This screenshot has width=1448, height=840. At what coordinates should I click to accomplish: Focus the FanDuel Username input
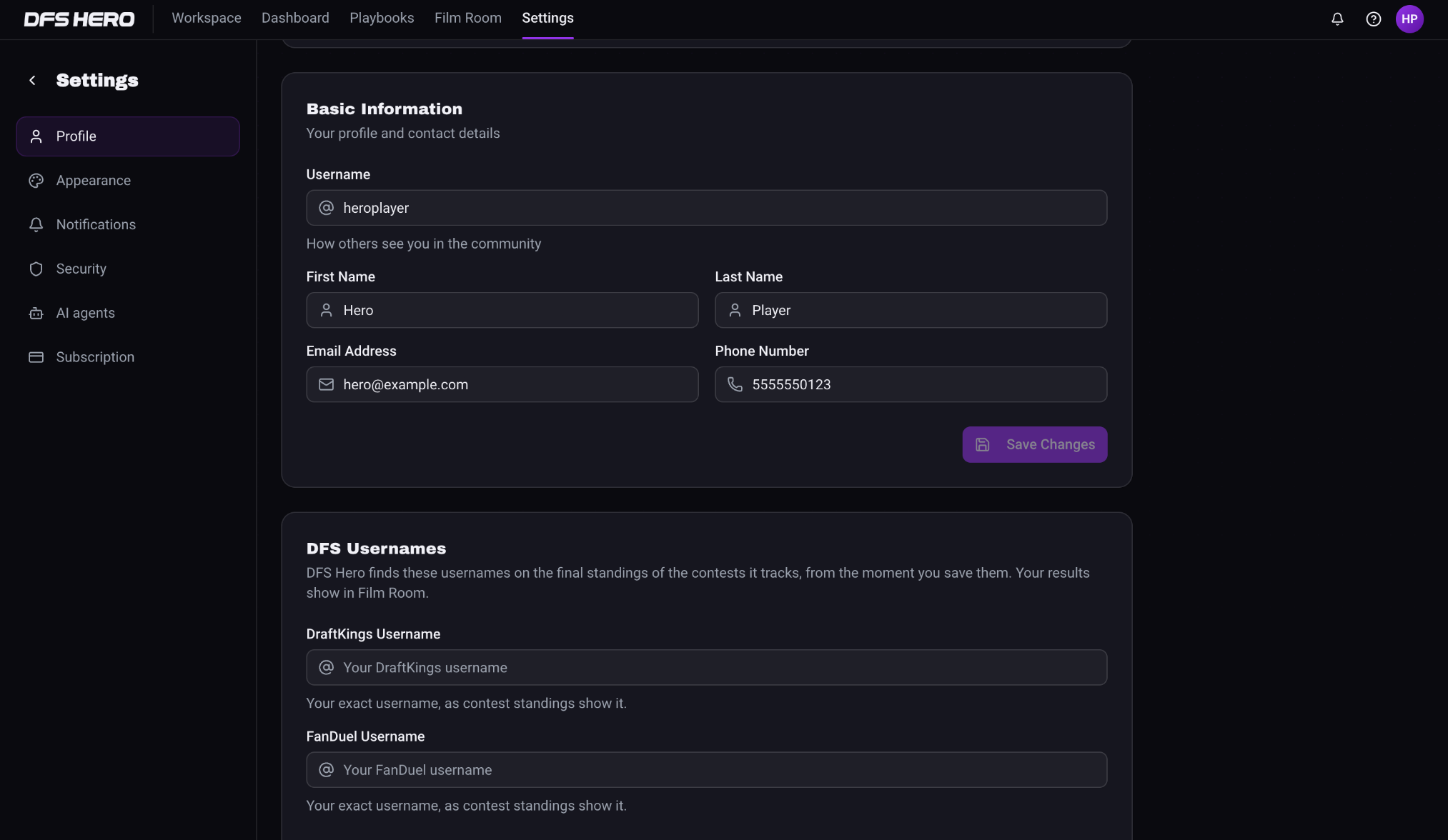point(706,769)
